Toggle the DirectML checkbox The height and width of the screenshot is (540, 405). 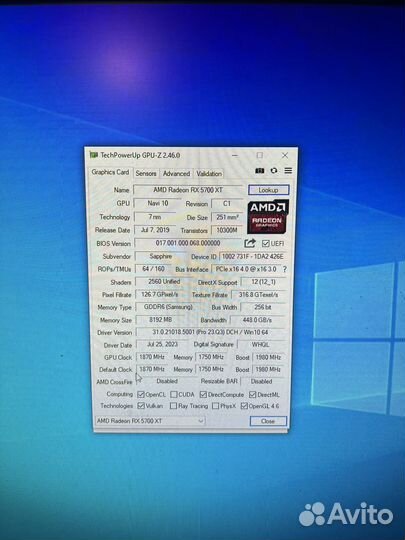(x=252, y=394)
